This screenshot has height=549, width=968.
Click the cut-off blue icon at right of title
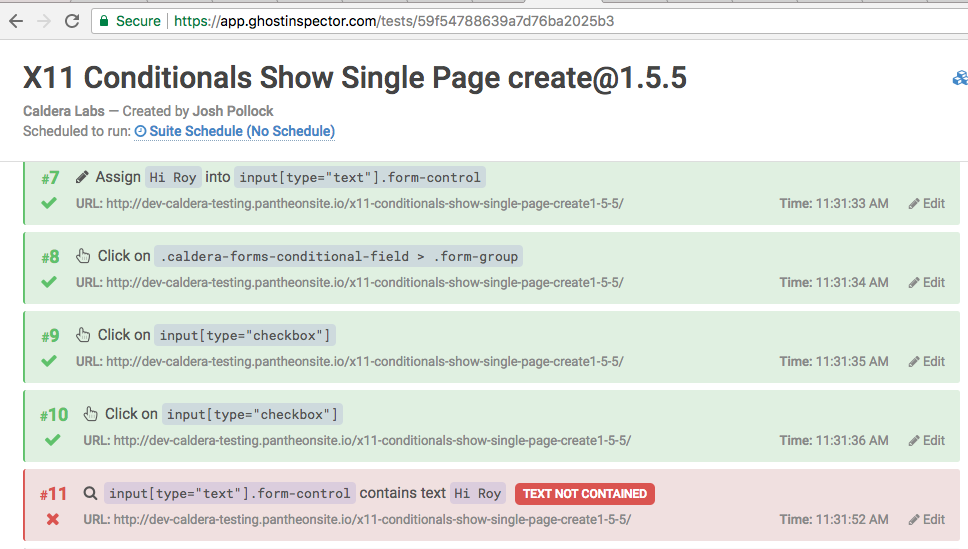(960, 78)
